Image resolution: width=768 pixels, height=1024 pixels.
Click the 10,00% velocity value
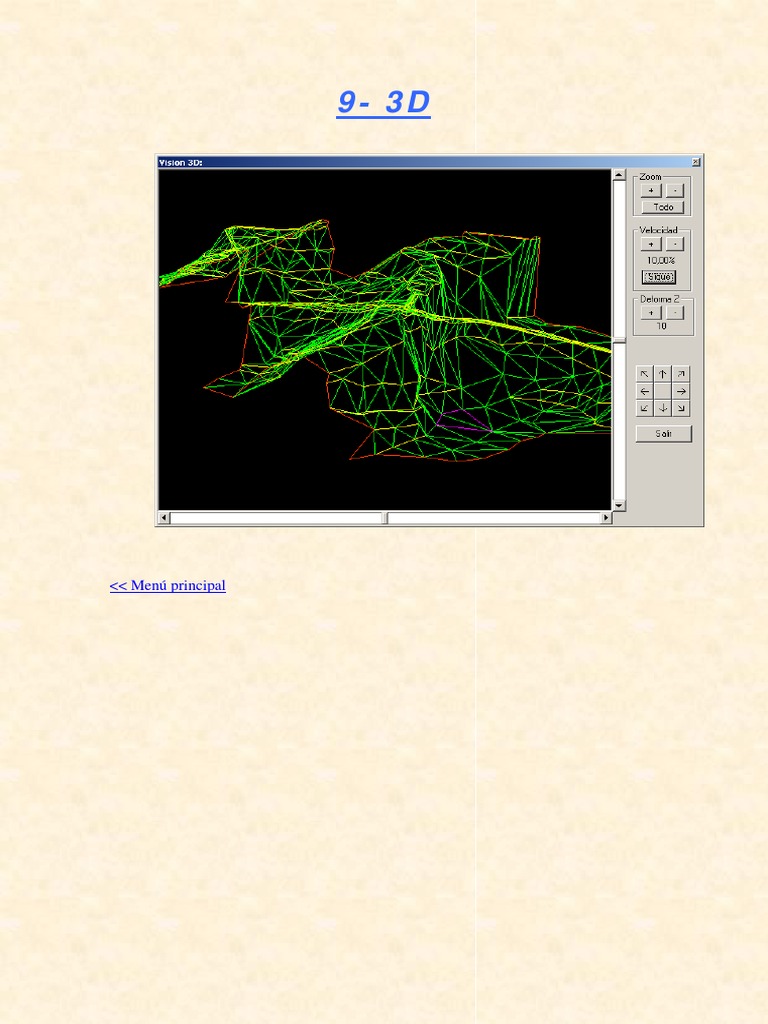pos(661,261)
